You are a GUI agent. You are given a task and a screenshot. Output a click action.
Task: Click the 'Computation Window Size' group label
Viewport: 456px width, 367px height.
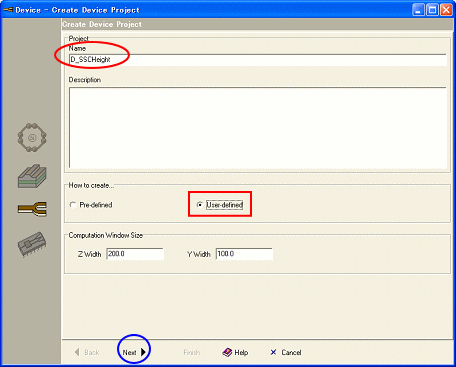click(106, 235)
